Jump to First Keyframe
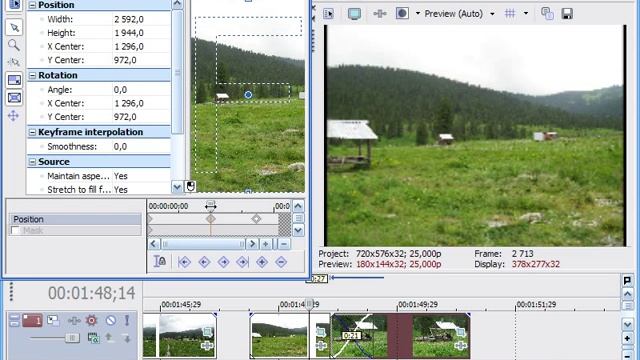 tap(184, 262)
